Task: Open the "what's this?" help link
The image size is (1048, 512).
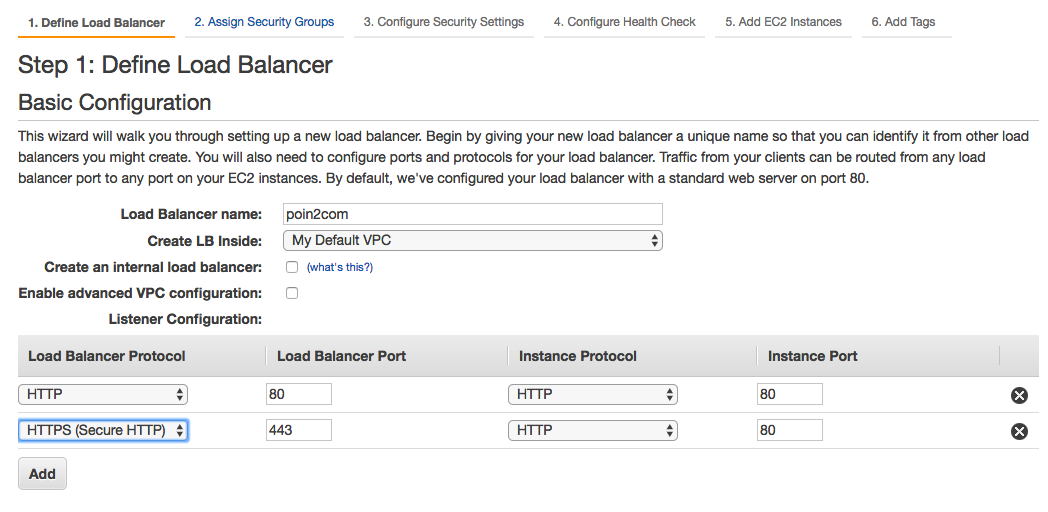Action: 339,268
